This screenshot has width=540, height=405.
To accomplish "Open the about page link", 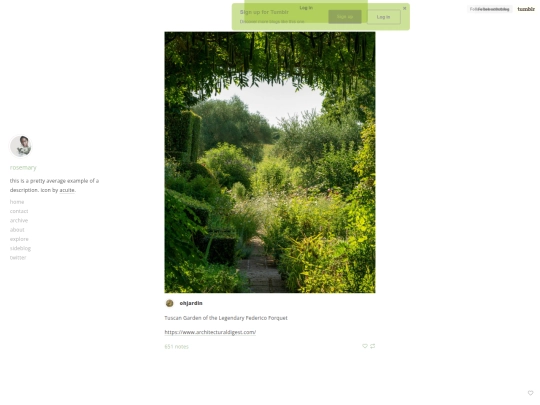I will pyautogui.click(x=17, y=230).
